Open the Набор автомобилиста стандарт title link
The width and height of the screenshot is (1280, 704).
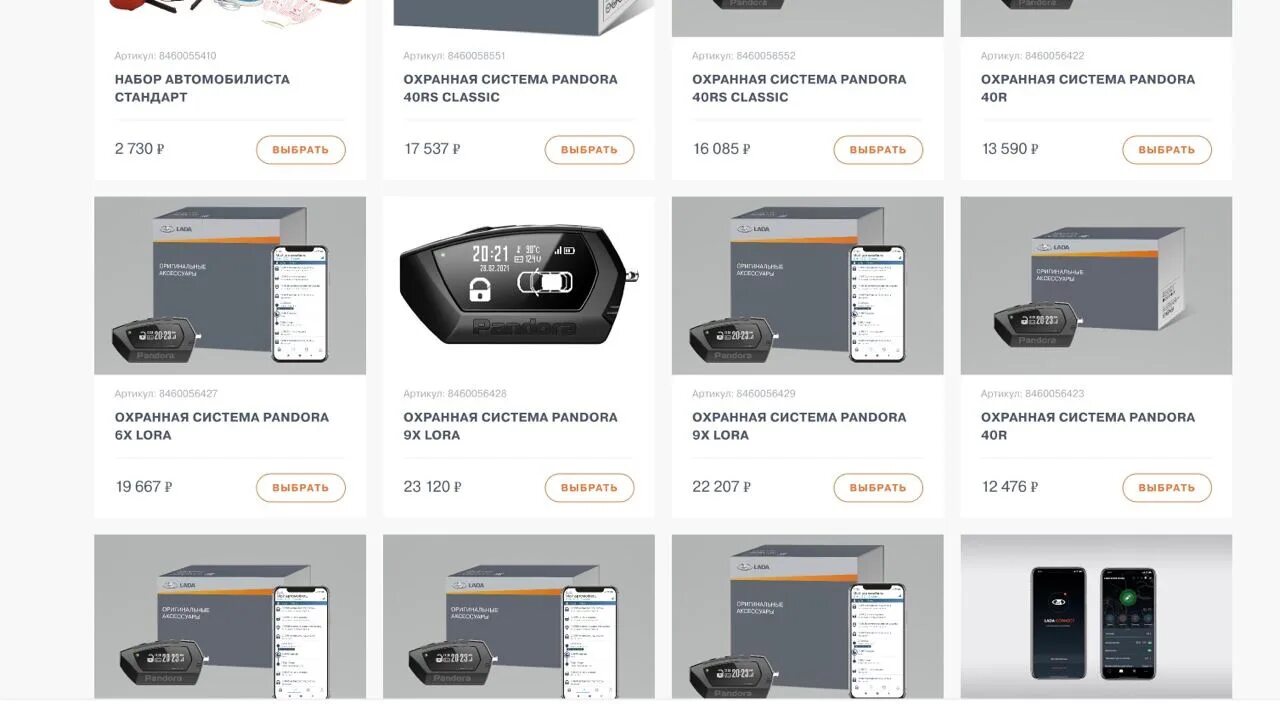pos(202,88)
